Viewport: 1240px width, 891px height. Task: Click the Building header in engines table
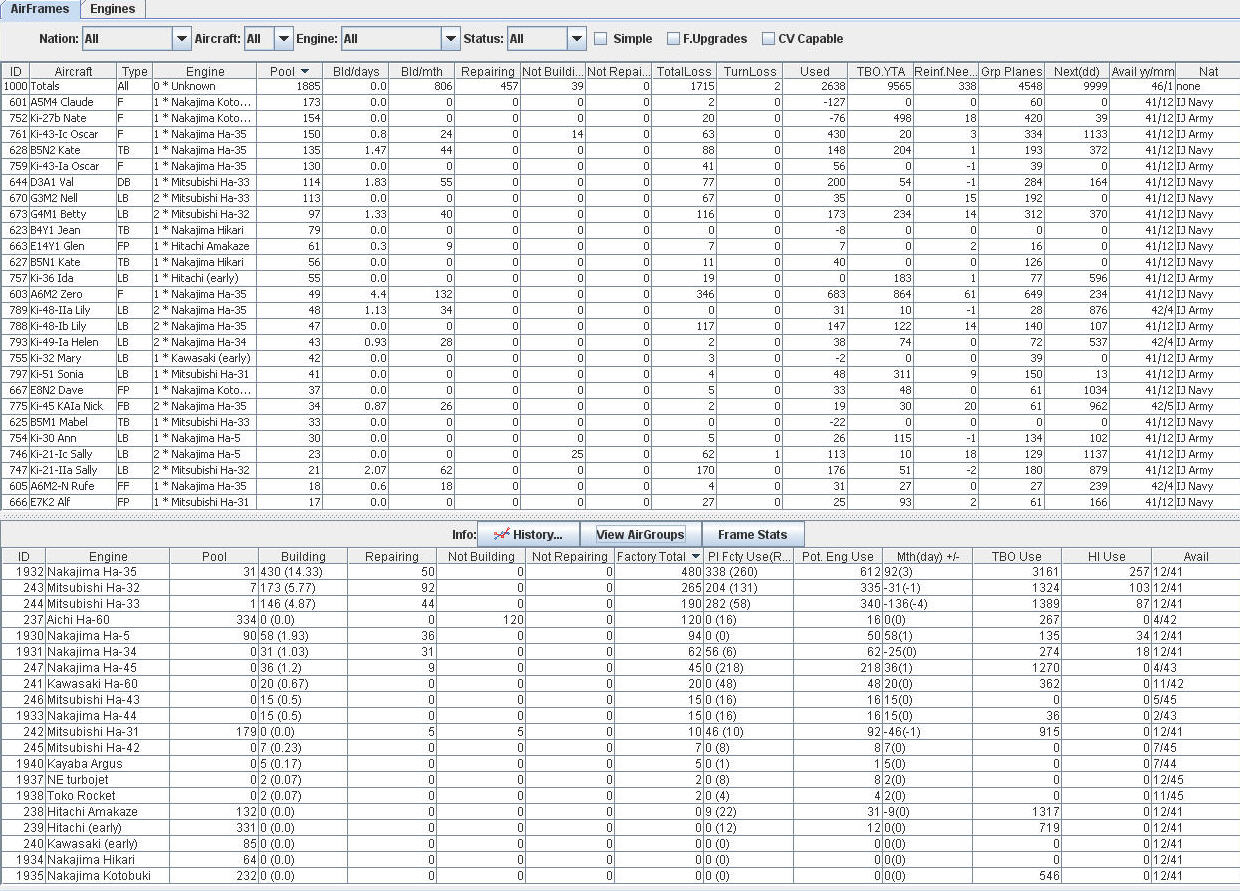302,556
